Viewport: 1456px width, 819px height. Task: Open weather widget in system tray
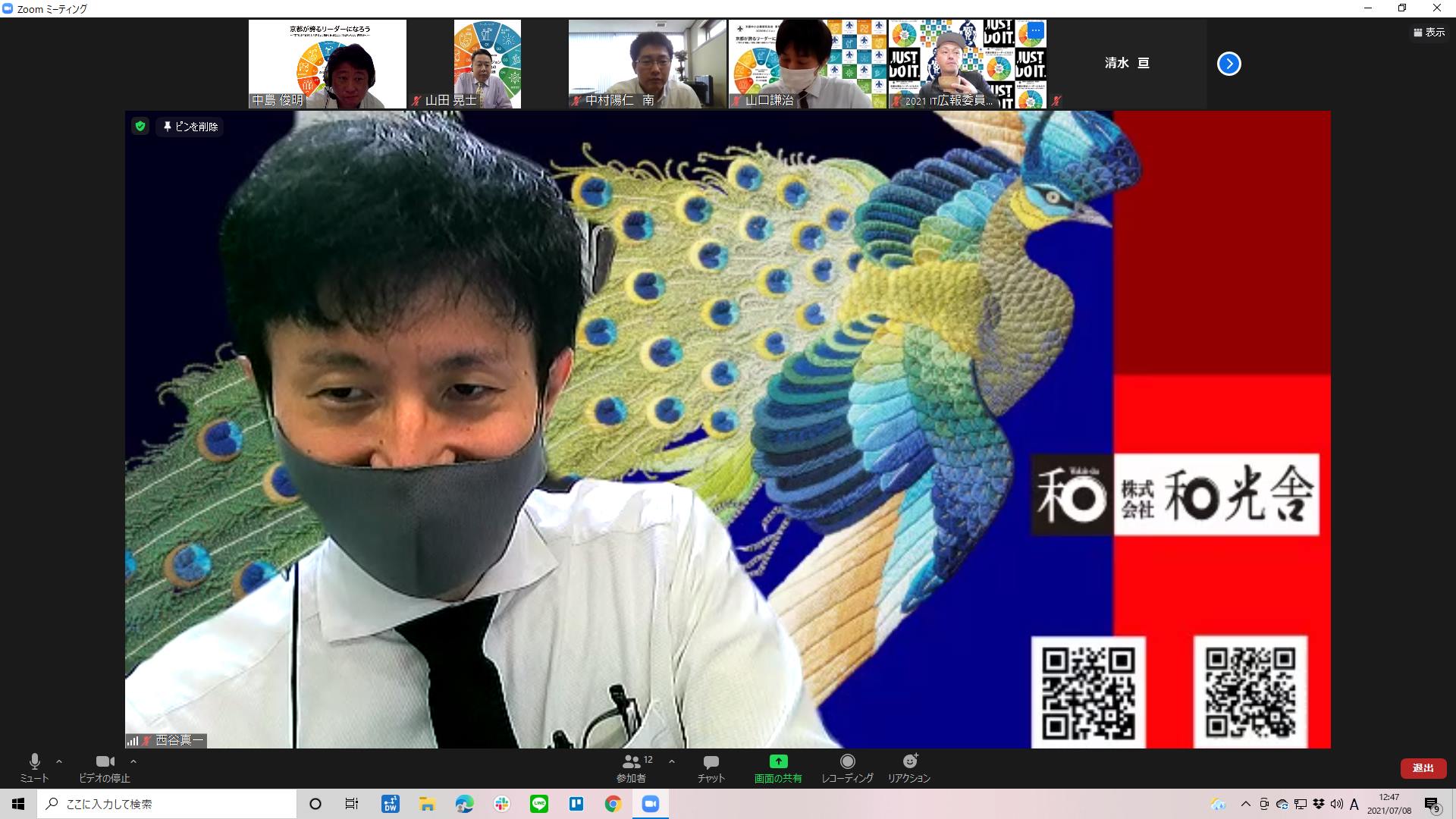coord(1219,804)
